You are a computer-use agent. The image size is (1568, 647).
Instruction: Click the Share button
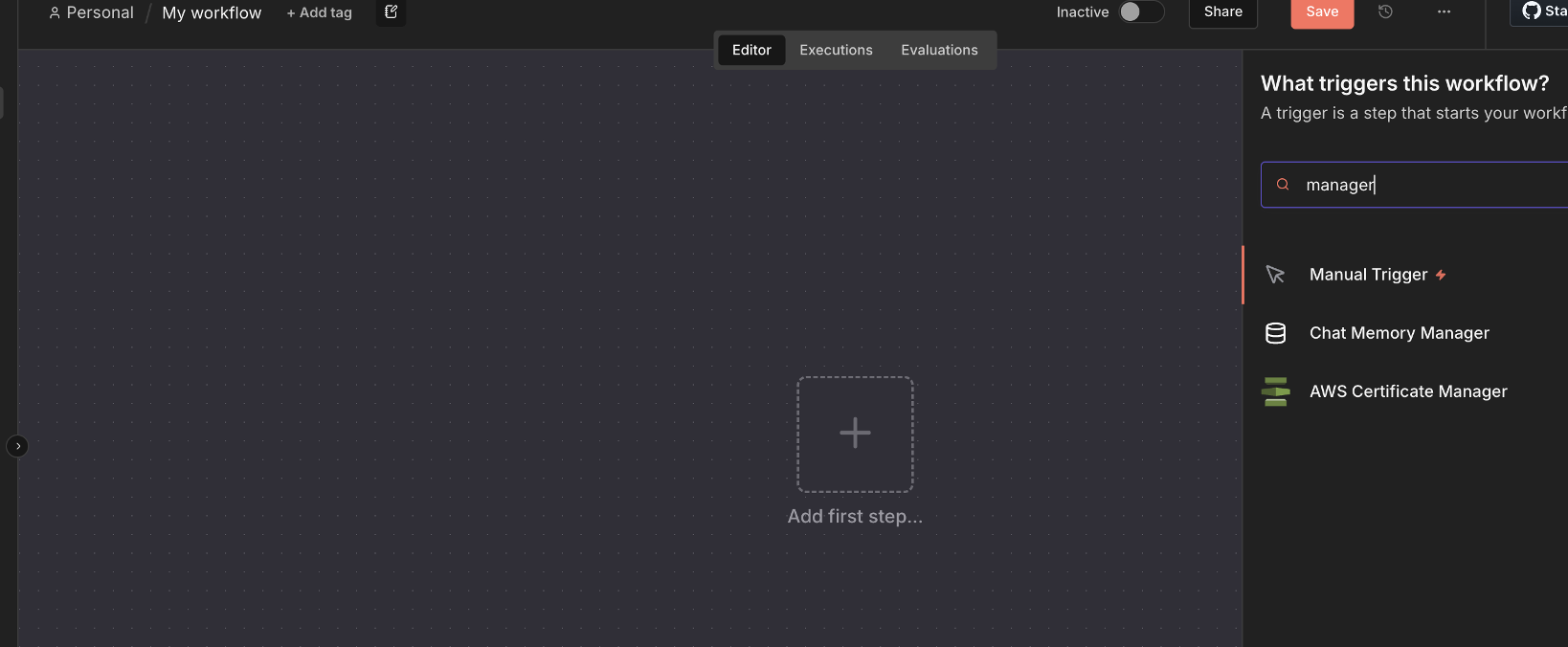1222,11
